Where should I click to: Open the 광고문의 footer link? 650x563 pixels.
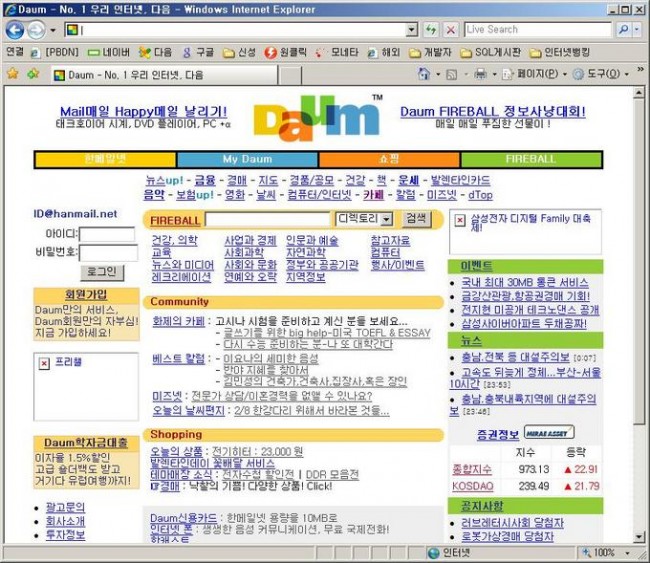[x=65, y=507]
